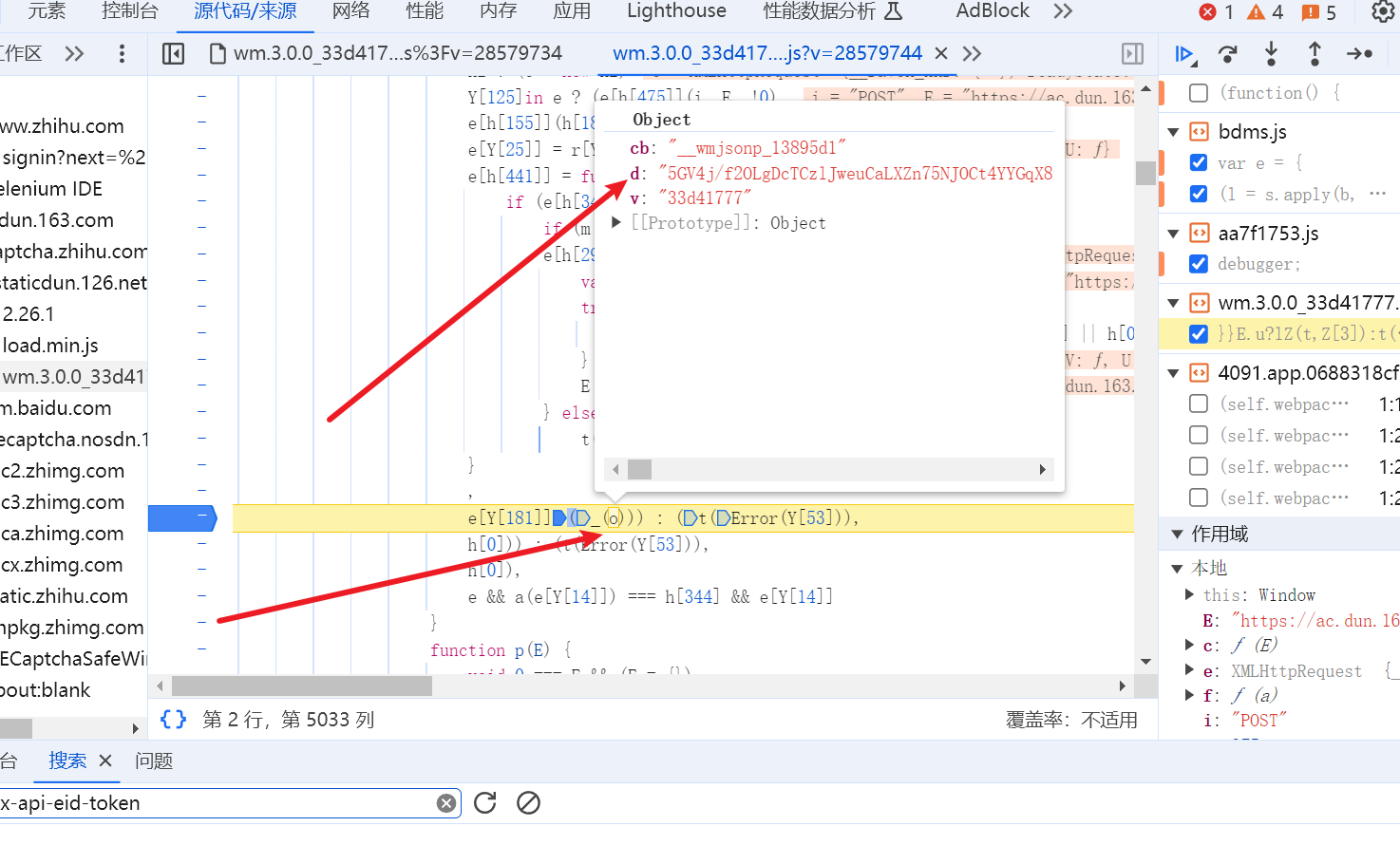1400x864 pixels.
Task: Enable the (function() { breakpoint
Action: [x=1199, y=93]
